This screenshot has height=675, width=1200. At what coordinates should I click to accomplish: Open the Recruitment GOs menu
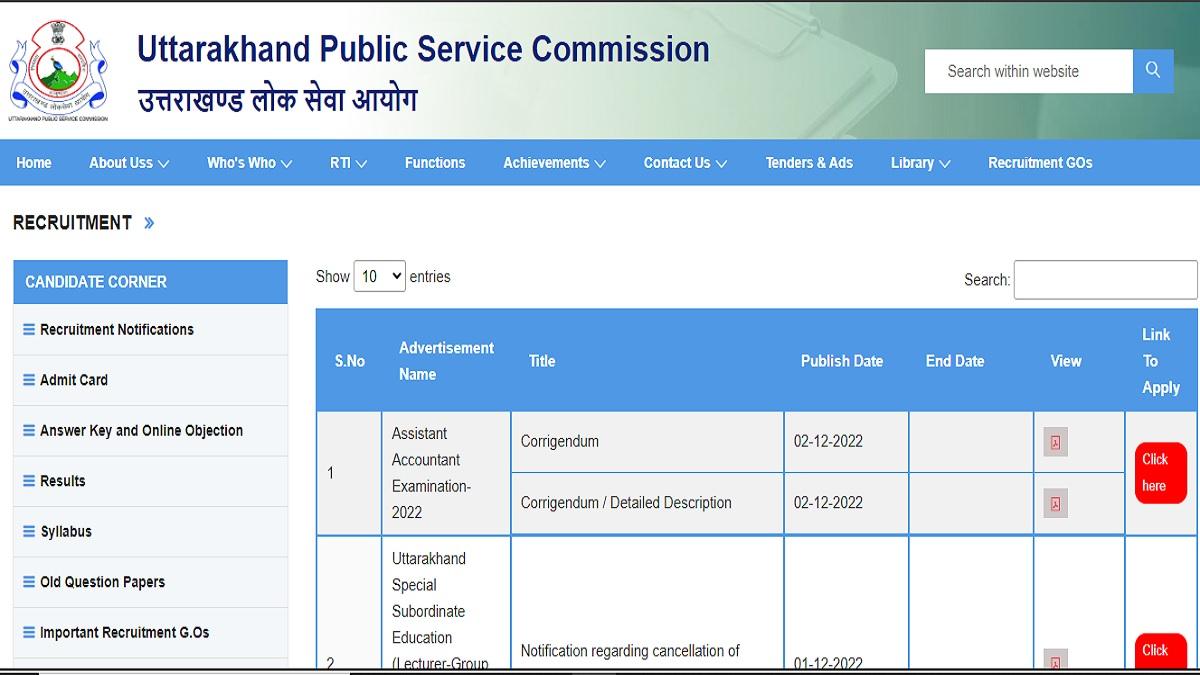pyautogui.click(x=1040, y=162)
